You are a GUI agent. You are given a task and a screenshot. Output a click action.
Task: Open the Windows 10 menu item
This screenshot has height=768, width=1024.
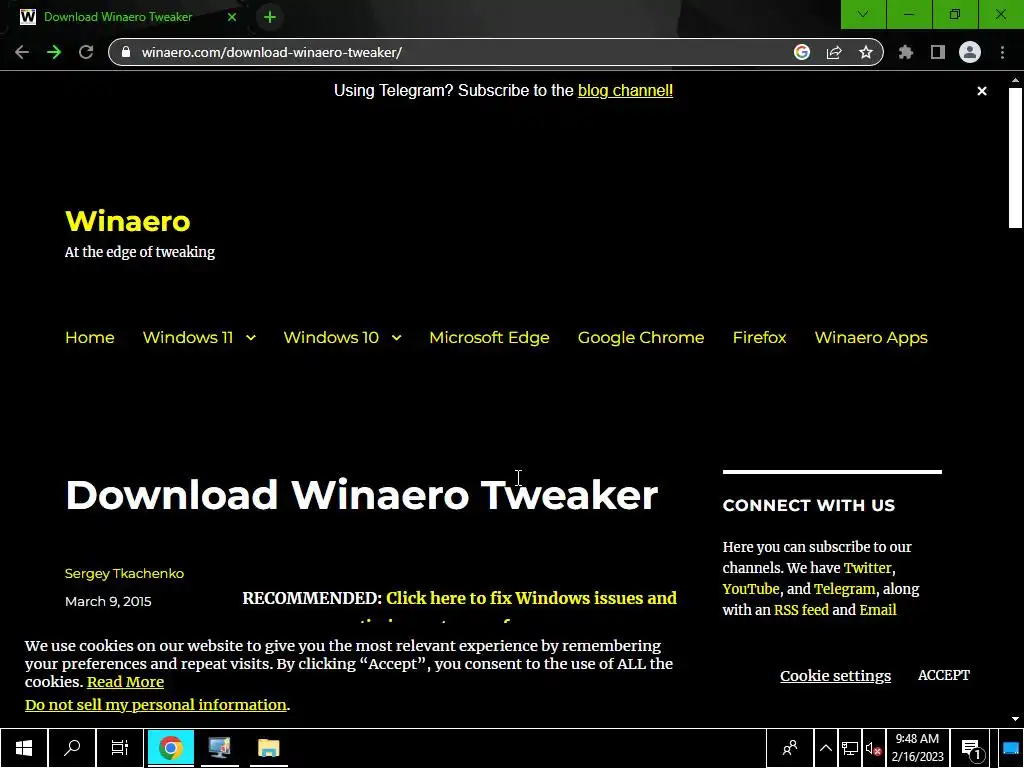[331, 338]
